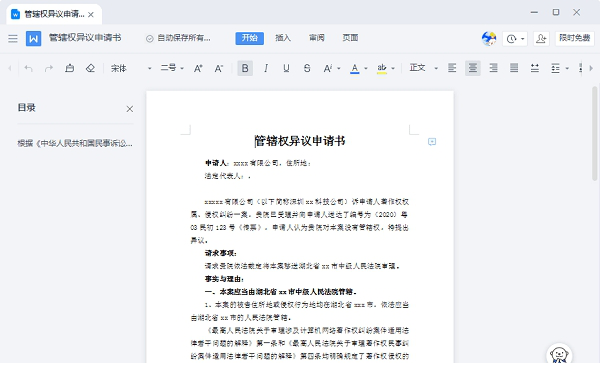600x377 pixels.
Task: Jump to outline entry 根据《中华人民共和国民事诉讼...
Action: point(75,144)
